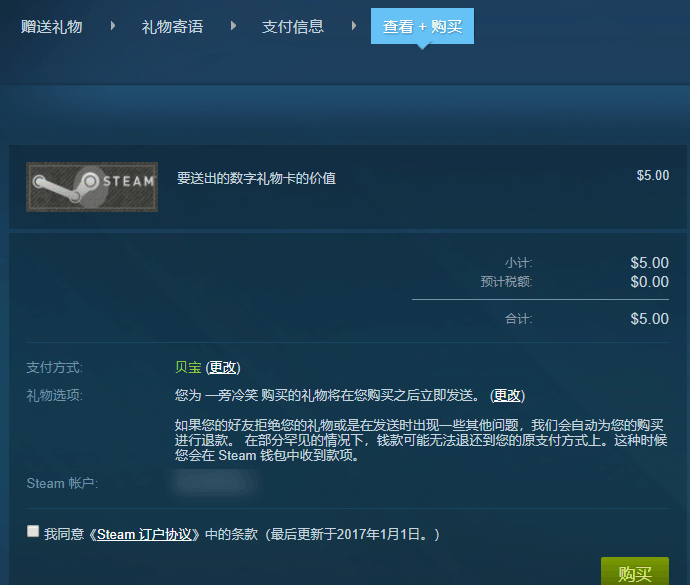Select the 查看 + 购买 step tab
The width and height of the screenshot is (690, 585).
click(422, 26)
